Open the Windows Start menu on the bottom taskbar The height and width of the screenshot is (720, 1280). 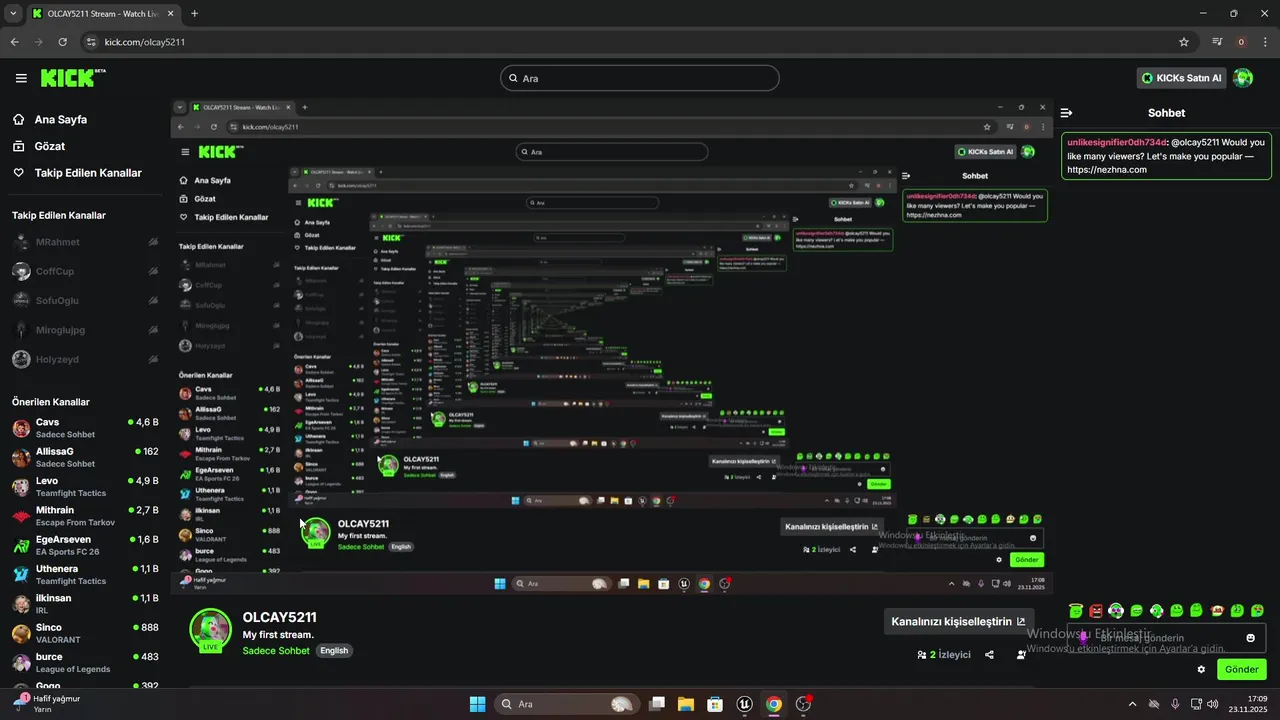click(477, 704)
